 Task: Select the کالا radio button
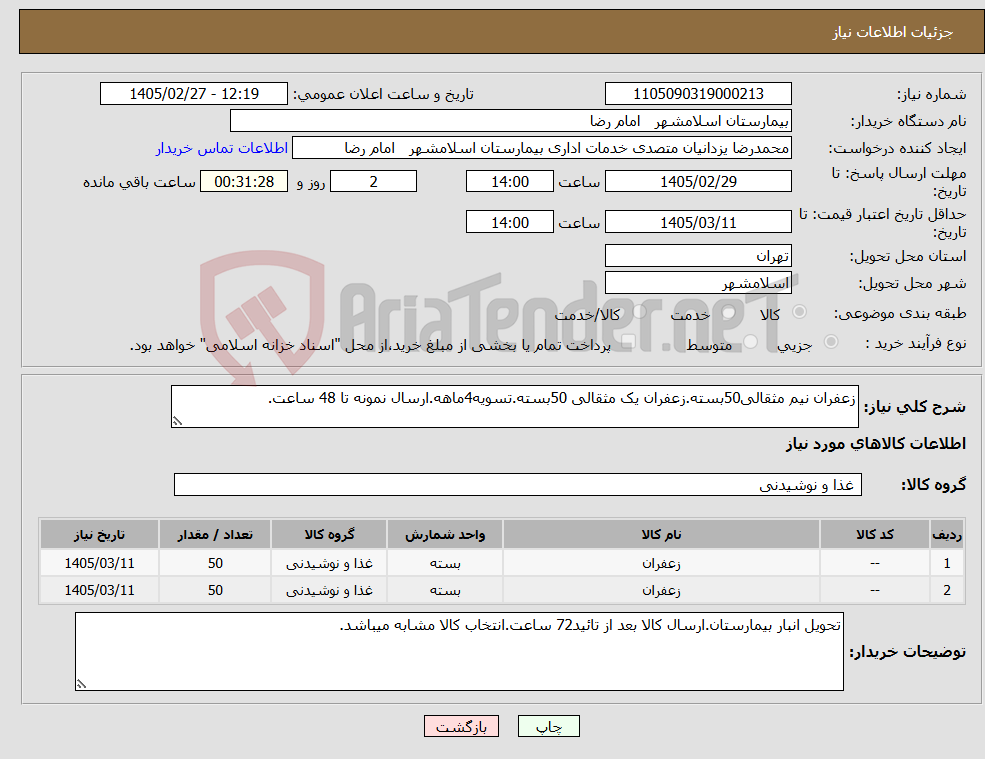pyautogui.click(x=800, y=312)
